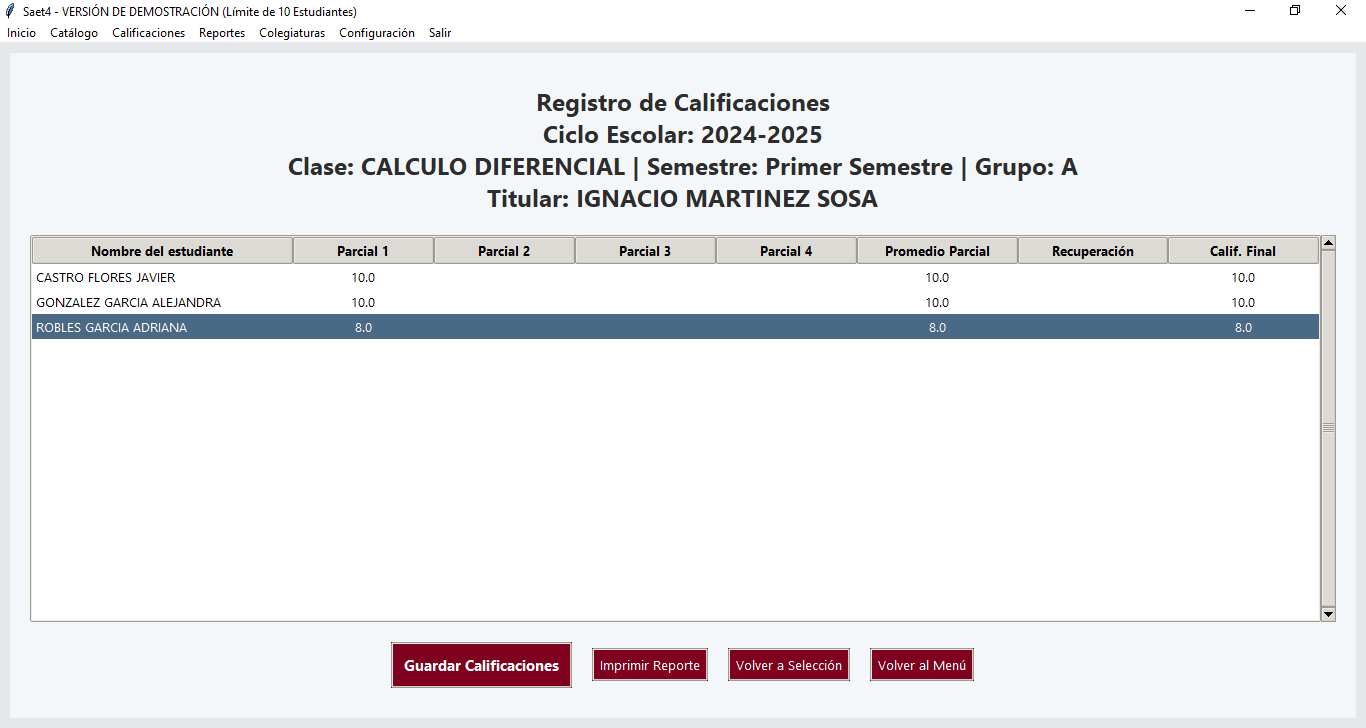Click the Calif. Final column header
Screen dimensions: 1366x728
(1243, 251)
